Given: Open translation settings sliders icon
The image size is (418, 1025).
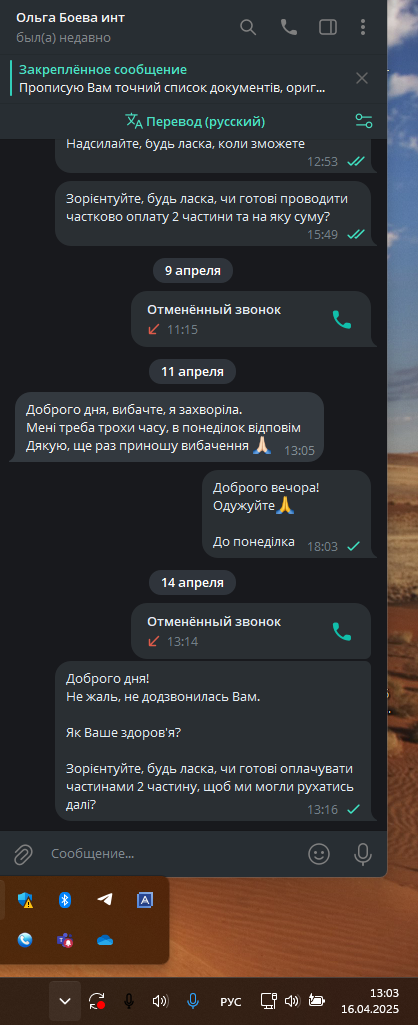Looking at the screenshot, I should (x=364, y=121).
